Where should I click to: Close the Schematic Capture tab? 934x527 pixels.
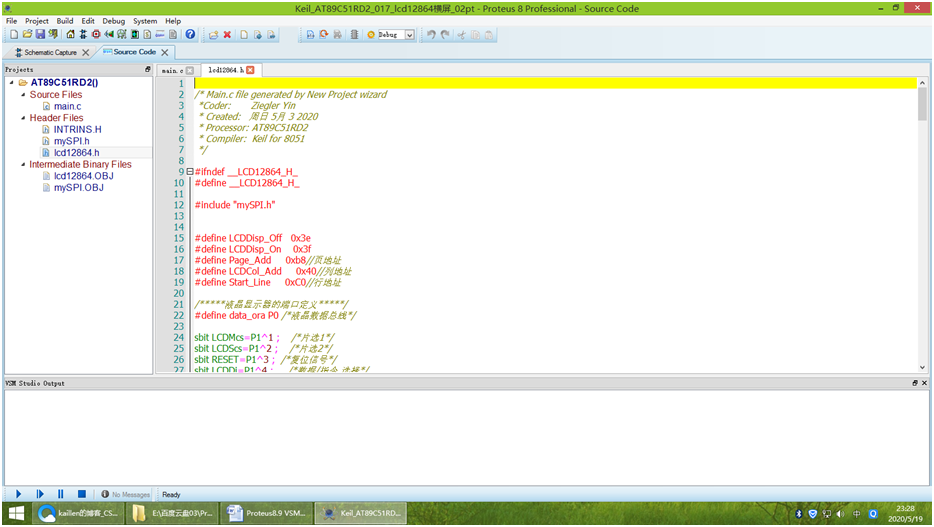click(x=86, y=52)
